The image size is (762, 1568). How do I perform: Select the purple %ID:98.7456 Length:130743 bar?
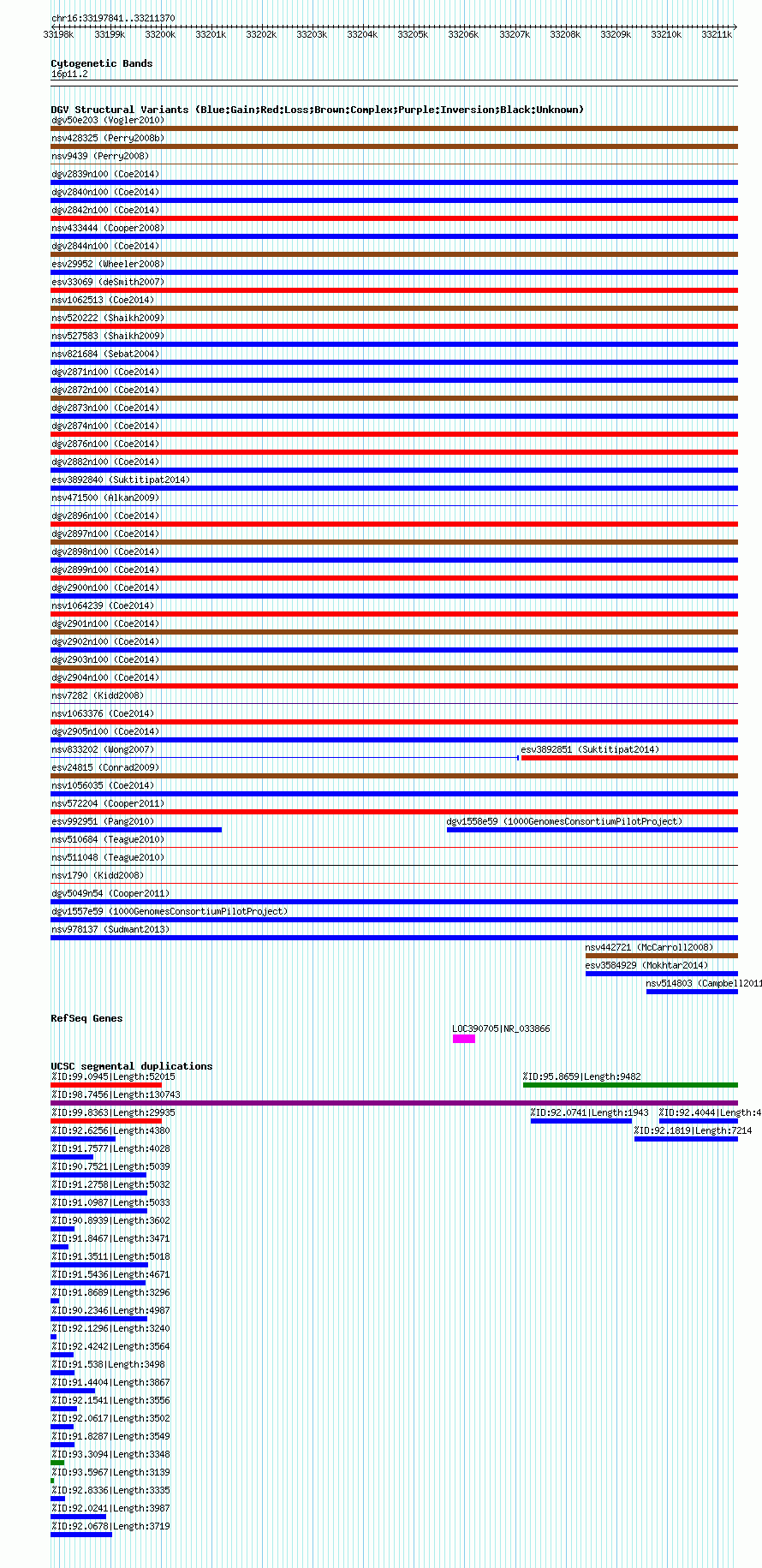(394, 1103)
